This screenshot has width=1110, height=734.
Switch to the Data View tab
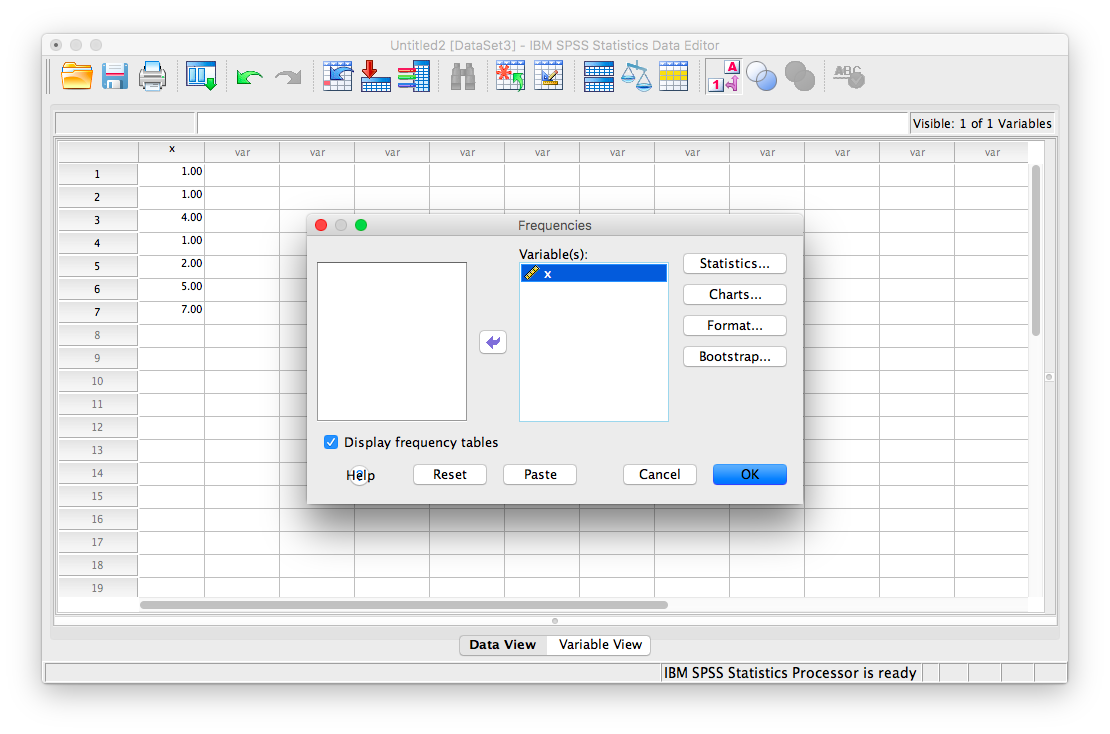[x=503, y=645]
